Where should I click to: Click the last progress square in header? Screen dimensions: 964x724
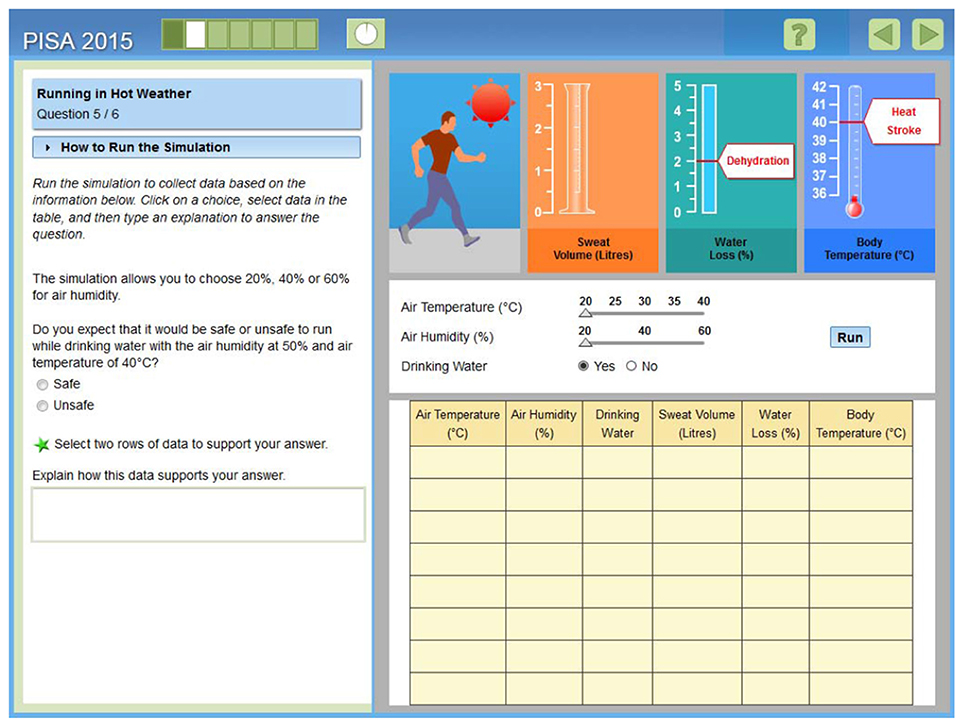(306, 34)
